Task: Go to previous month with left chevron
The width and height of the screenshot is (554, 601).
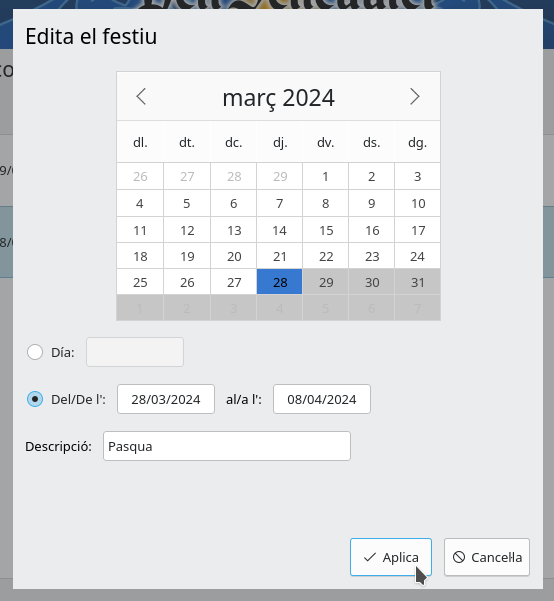Action: click(x=141, y=96)
